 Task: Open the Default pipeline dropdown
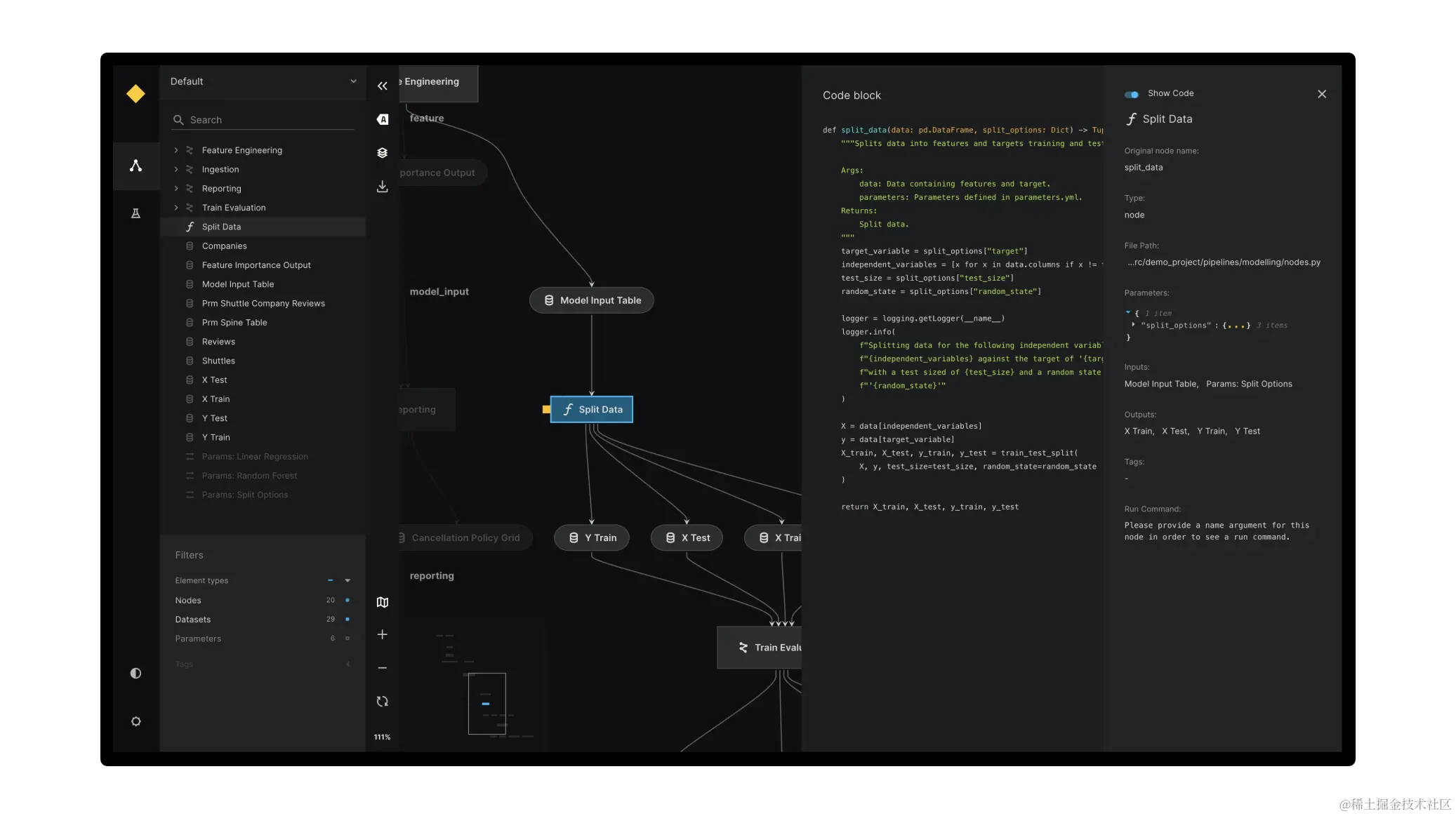pos(263,81)
